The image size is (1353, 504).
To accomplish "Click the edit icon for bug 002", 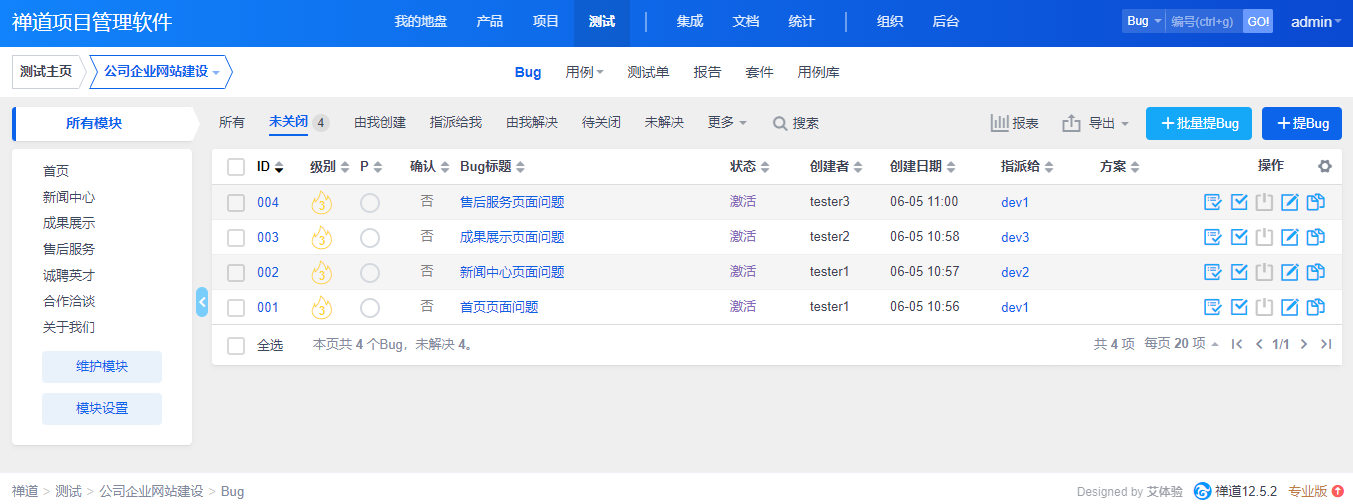I will point(1290,272).
